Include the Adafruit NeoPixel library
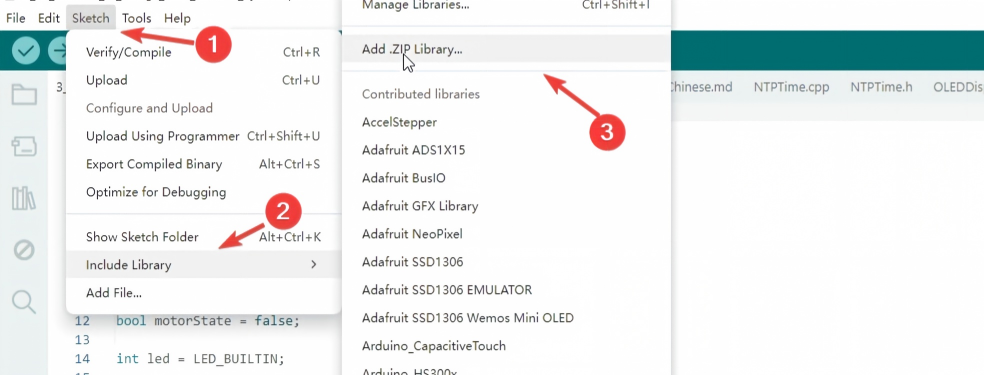This screenshot has height=375, width=984. coord(506,234)
